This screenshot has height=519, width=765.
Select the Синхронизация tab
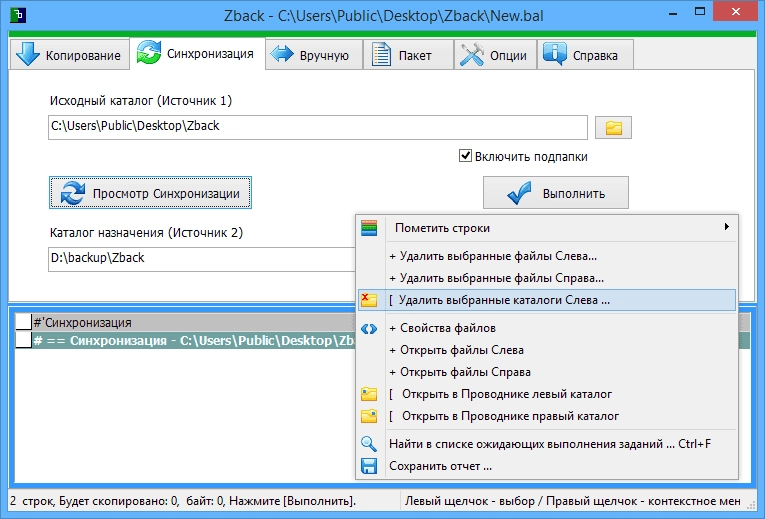click(198, 53)
